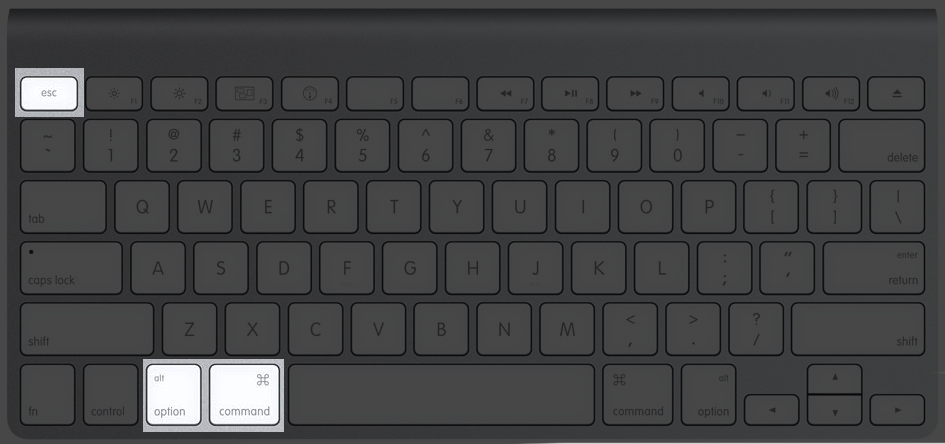Click the brightness up F2 key
The width and height of the screenshot is (945, 444).
click(x=179, y=93)
